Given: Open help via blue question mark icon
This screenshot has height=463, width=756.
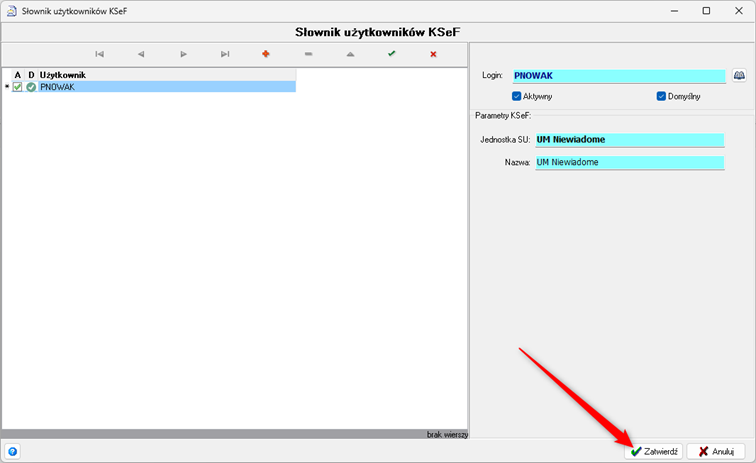Looking at the screenshot, I should pos(12,452).
